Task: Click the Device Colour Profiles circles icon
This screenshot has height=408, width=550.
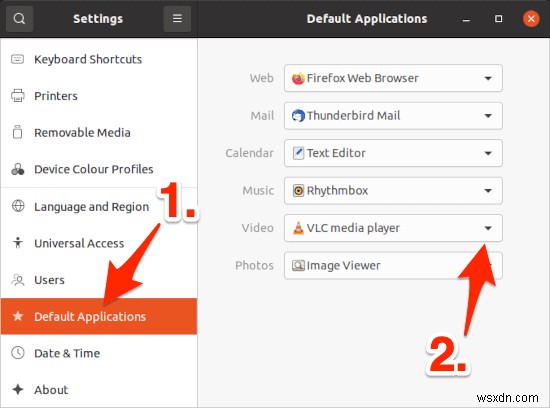Action: [x=18, y=169]
